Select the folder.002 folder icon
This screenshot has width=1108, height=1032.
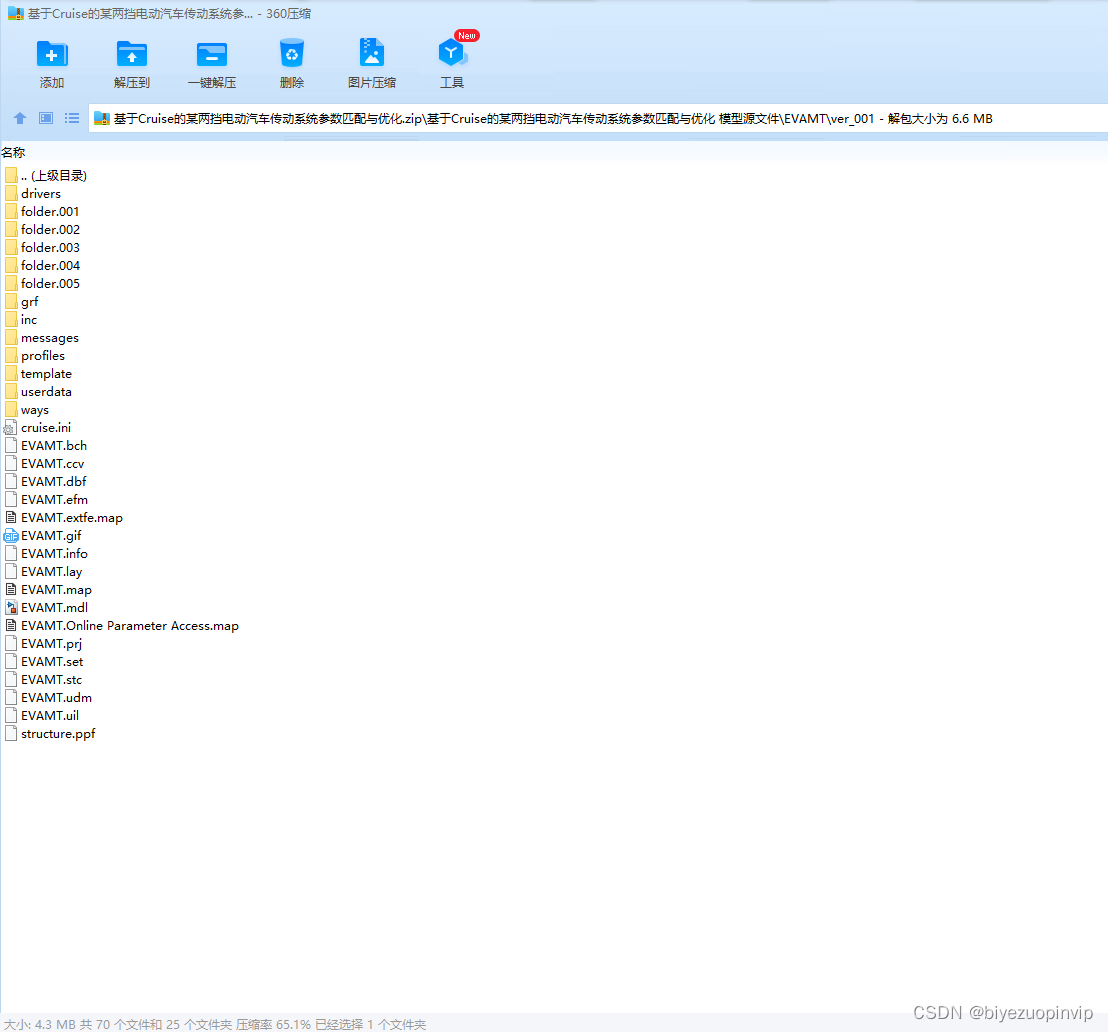tap(11, 230)
